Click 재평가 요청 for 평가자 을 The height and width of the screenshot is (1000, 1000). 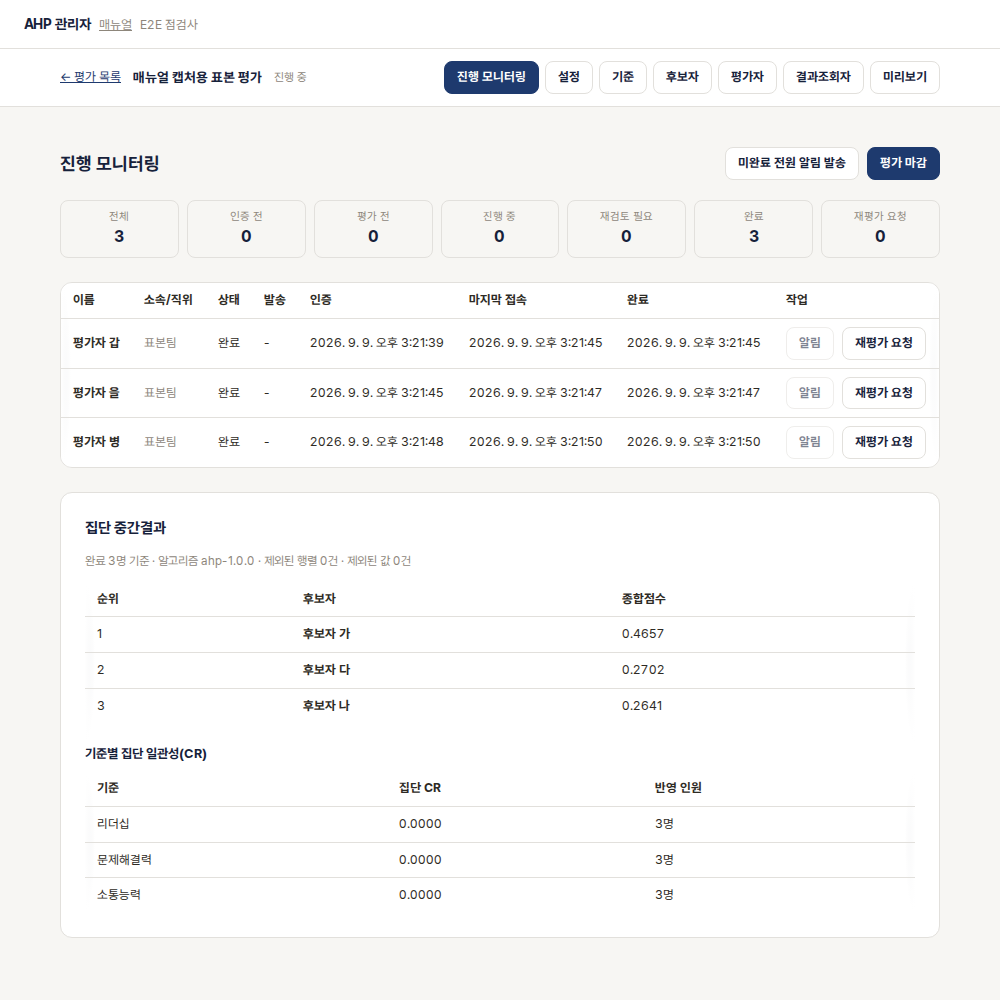point(884,393)
